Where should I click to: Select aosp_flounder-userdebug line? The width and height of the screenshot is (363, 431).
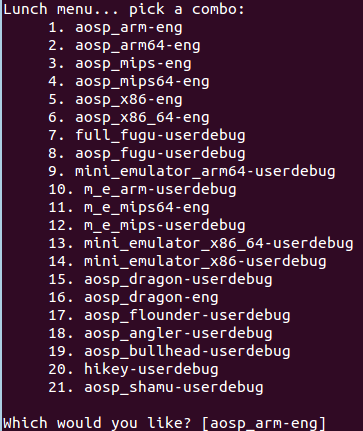click(187, 316)
